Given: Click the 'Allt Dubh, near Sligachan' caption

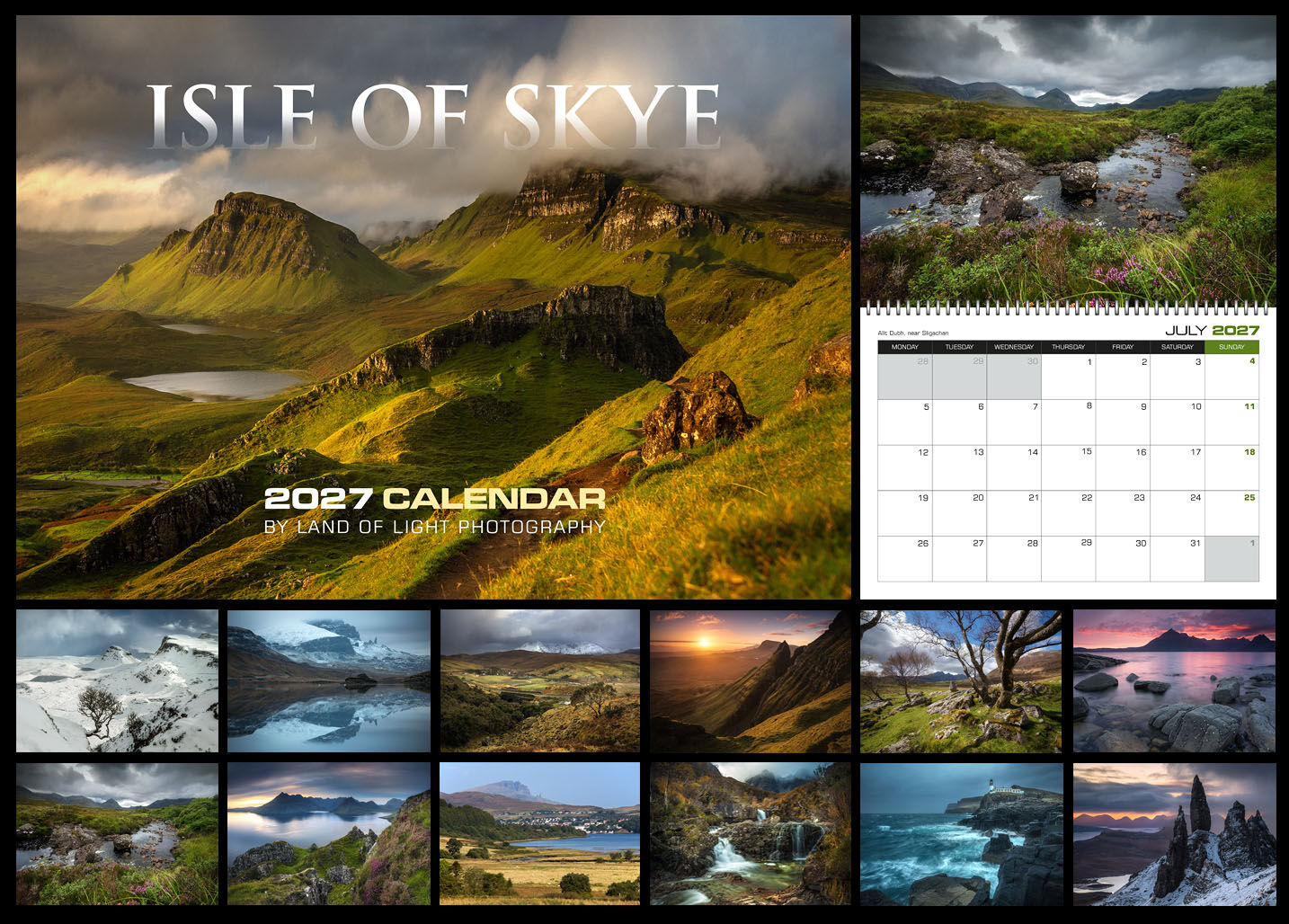Looking at the screenshot, I should 912,333.
